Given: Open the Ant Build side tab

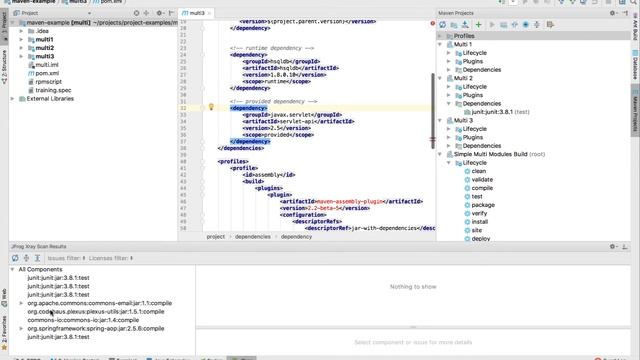Looking at the screenshot, I should [636, 27].
